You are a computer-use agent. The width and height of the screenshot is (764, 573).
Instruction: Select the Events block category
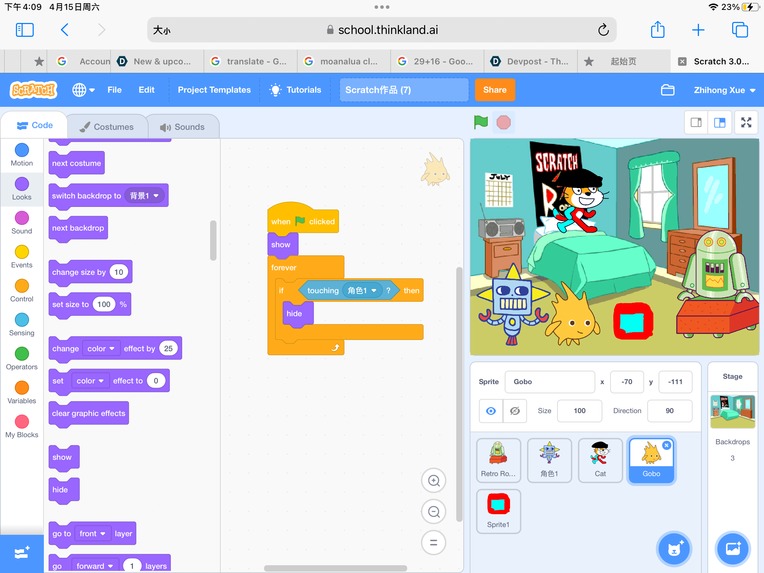(21, 257)
